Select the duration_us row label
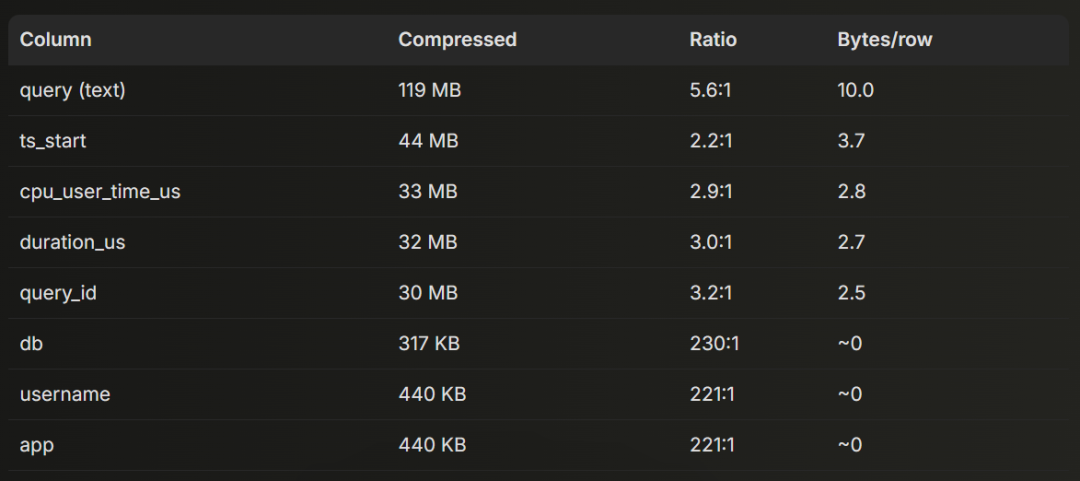1080x481 pixels. pyautogui.click(x=72, y=243)
